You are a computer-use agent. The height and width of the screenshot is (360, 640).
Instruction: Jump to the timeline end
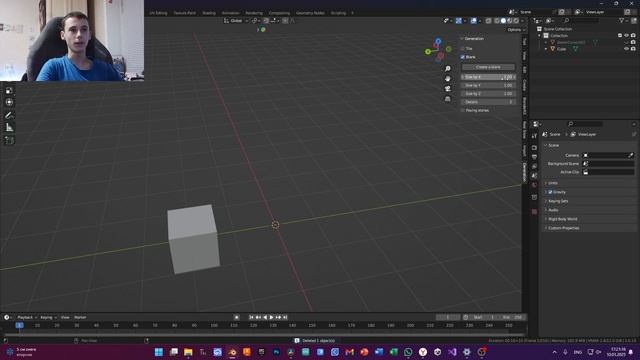[285, 317]
